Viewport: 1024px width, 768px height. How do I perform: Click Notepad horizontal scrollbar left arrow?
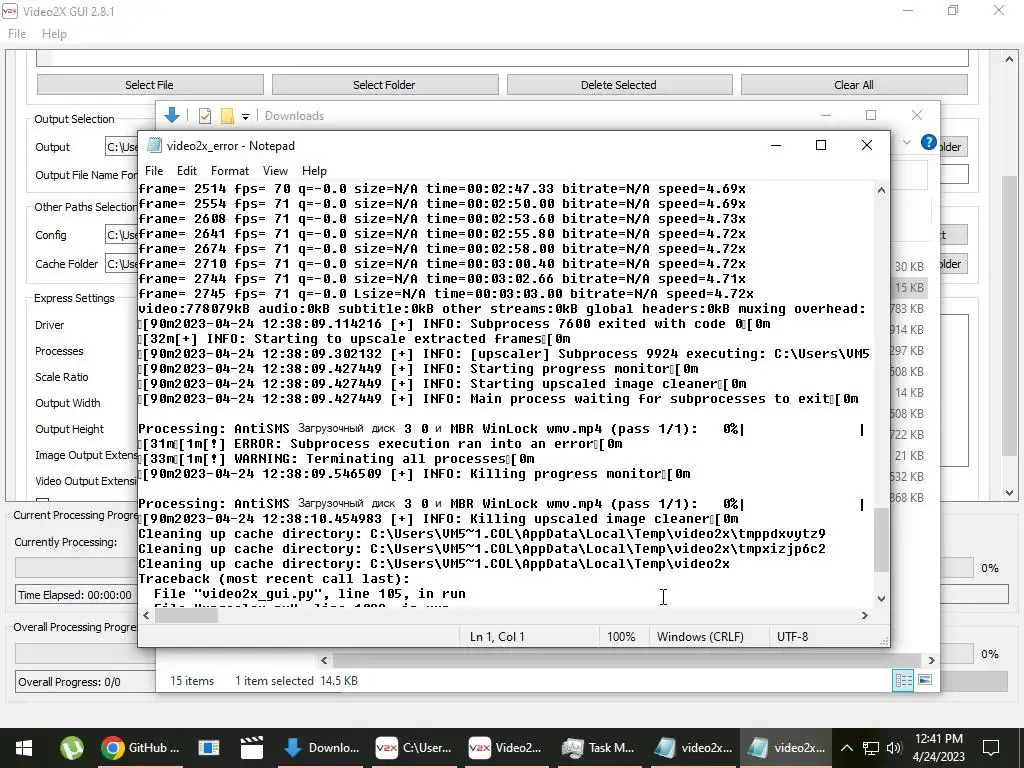[x=146, y=615]
